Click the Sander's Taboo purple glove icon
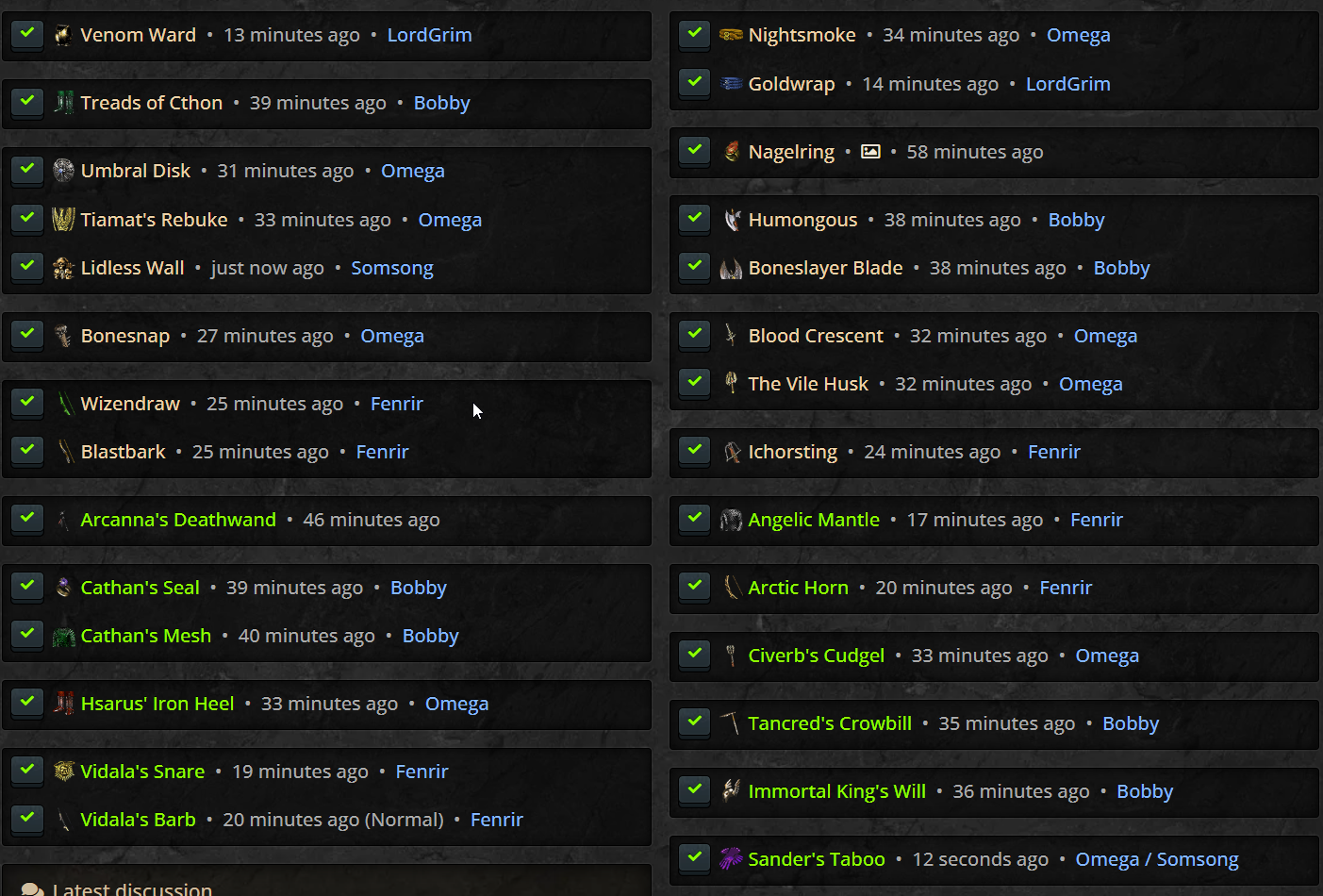This screenshot has height=896, width=1323. (x=731, y=859)
